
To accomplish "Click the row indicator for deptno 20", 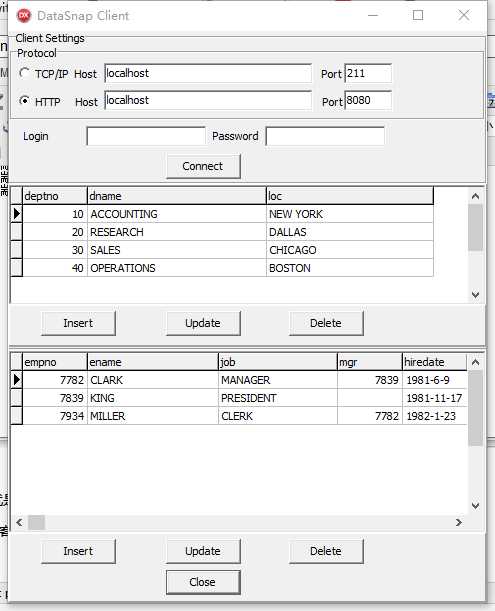I will tap(16, 232).
